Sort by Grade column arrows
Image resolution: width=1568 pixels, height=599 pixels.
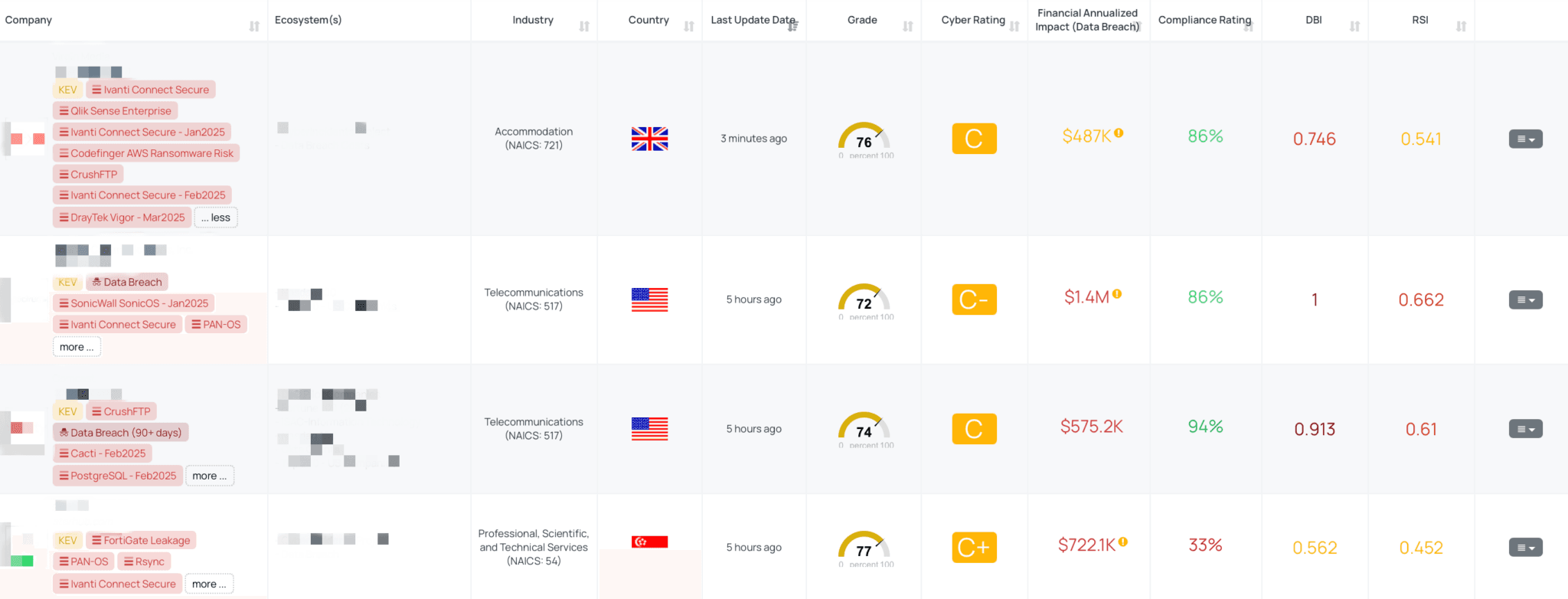coord(907,27)
